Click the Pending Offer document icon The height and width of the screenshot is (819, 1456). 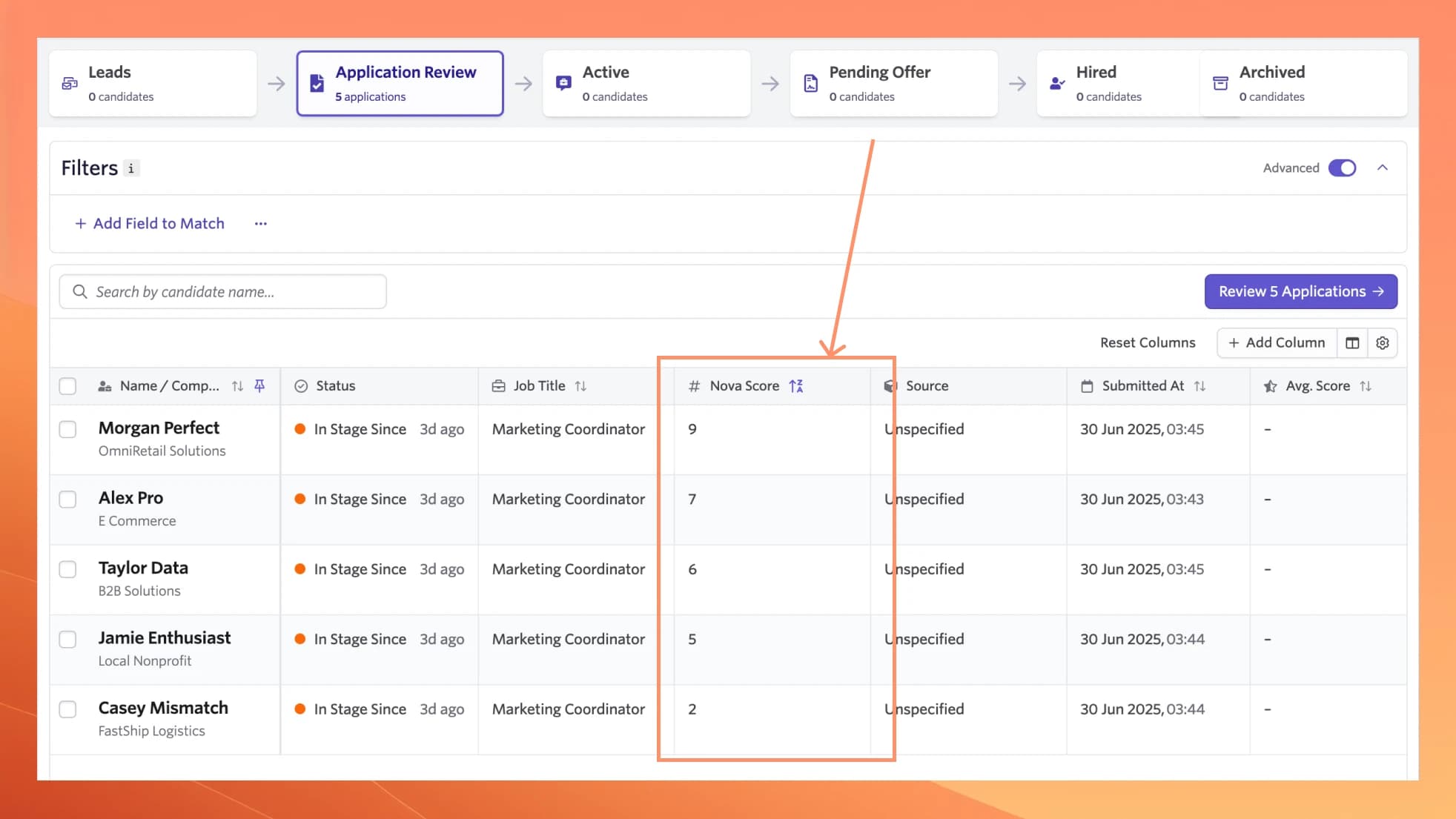pyautogui.click(x=811, y=83)
